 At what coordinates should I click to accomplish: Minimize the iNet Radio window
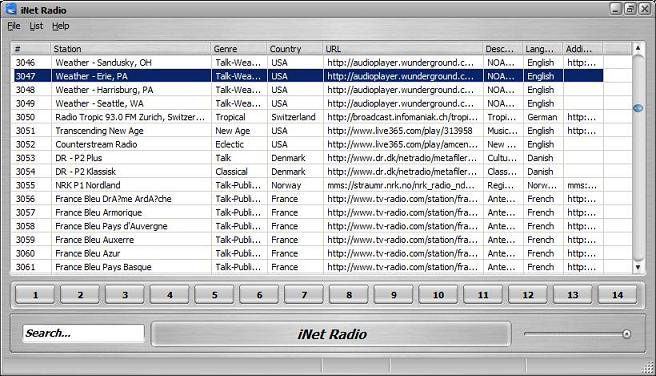coord(615,9)
